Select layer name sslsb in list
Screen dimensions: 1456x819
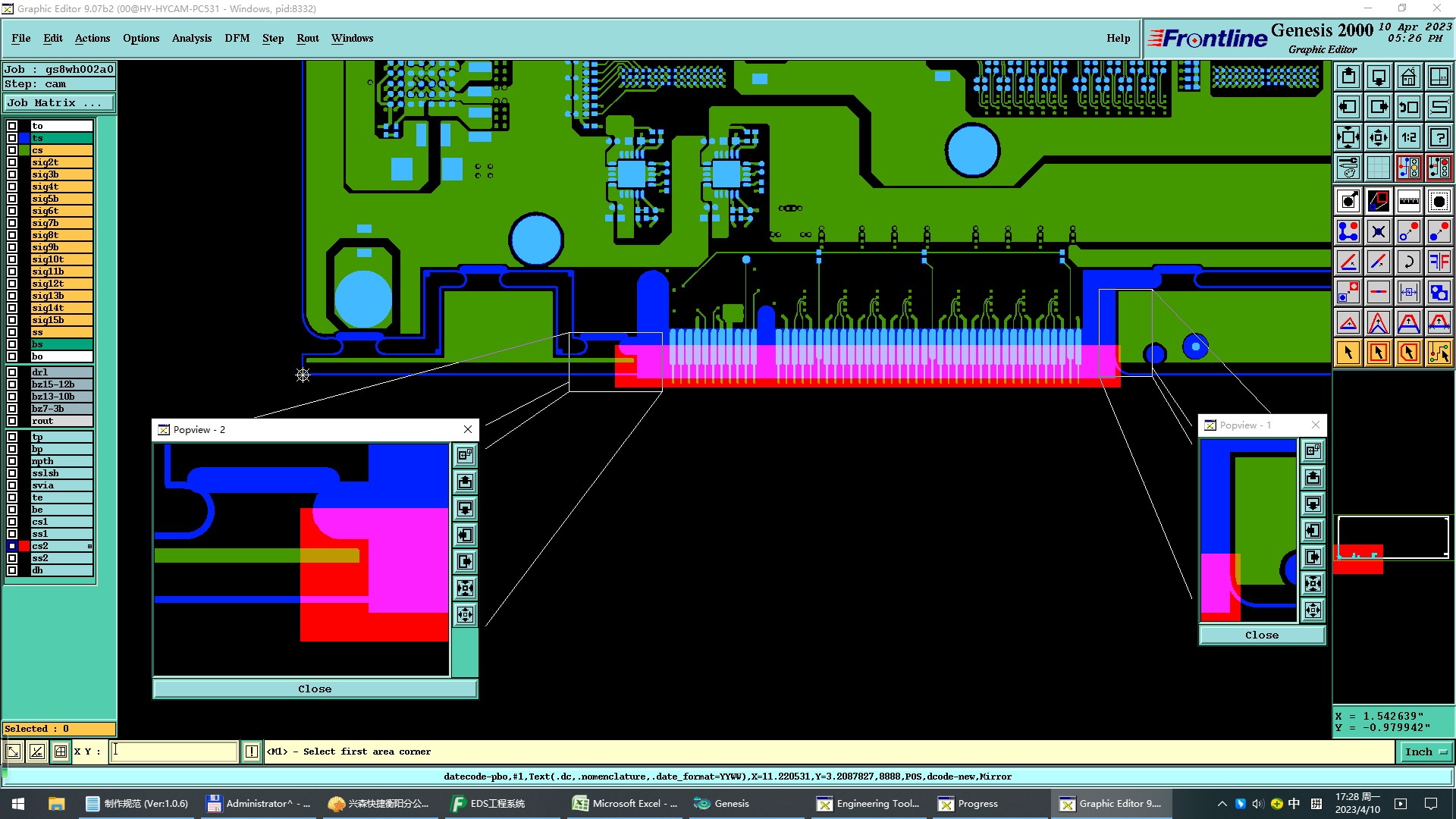tap(61, 473)
